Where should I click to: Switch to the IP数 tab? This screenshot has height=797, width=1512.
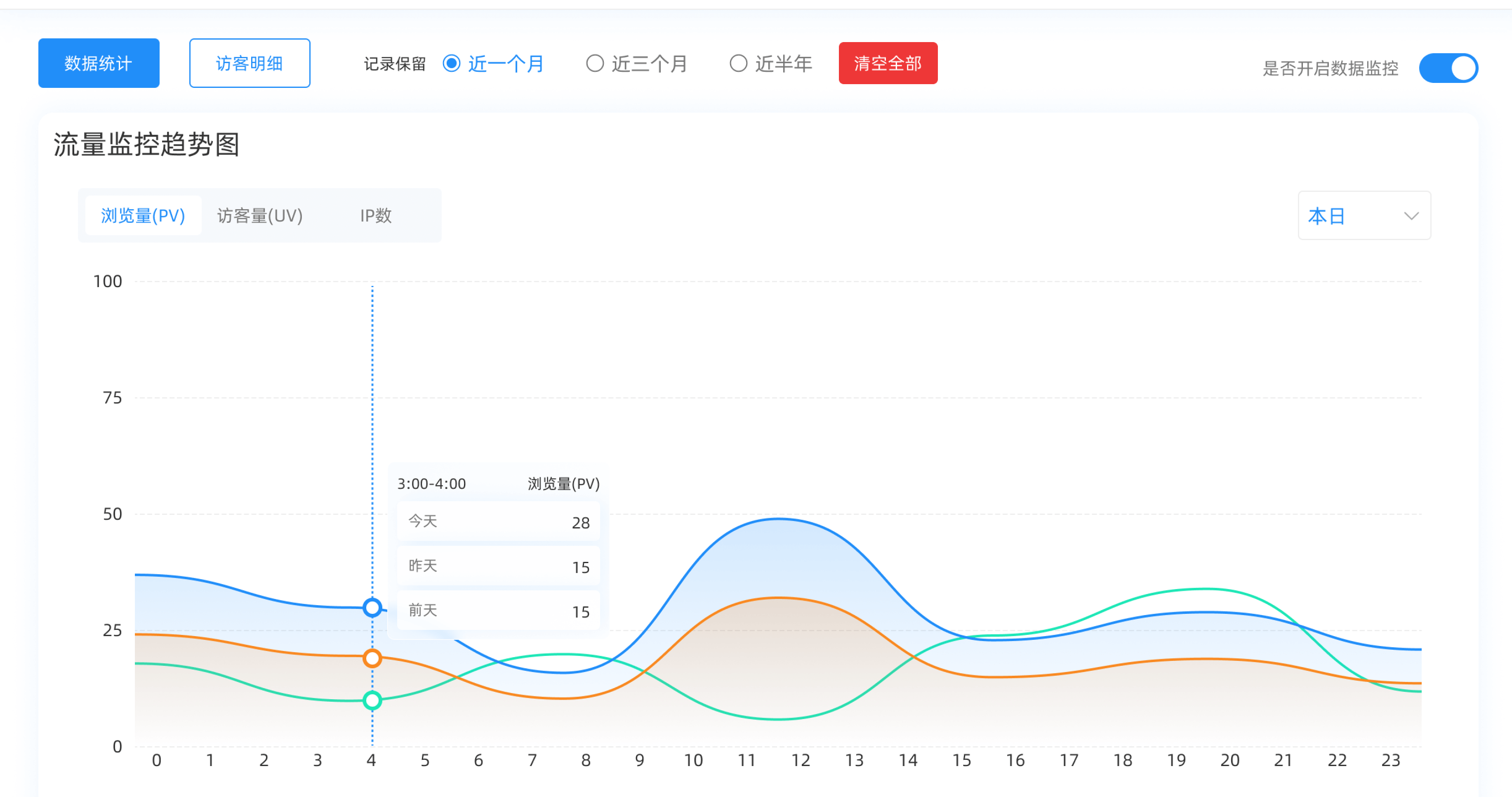tap(376, 215)
